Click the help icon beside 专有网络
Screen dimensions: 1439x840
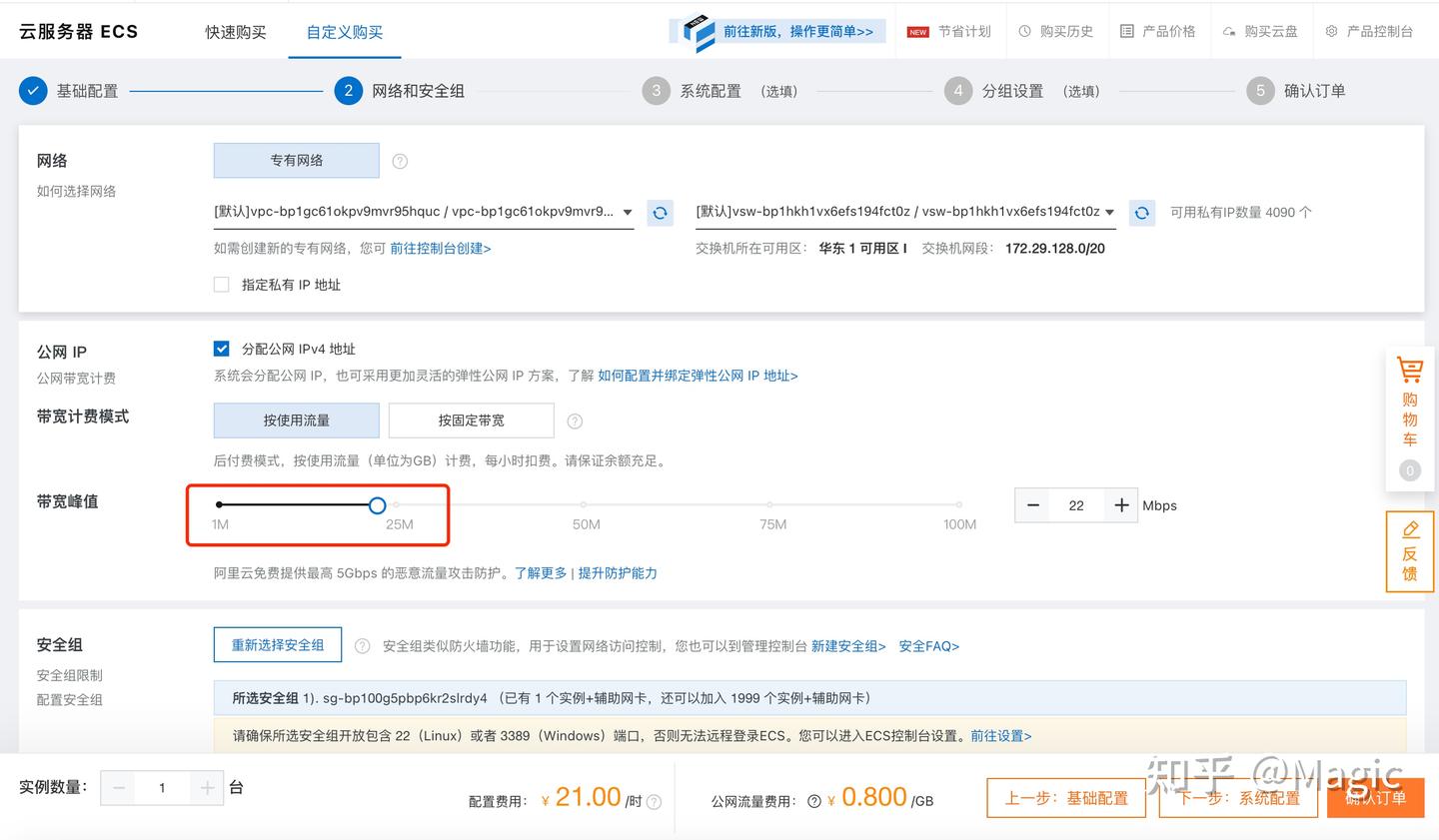(399, 160)
